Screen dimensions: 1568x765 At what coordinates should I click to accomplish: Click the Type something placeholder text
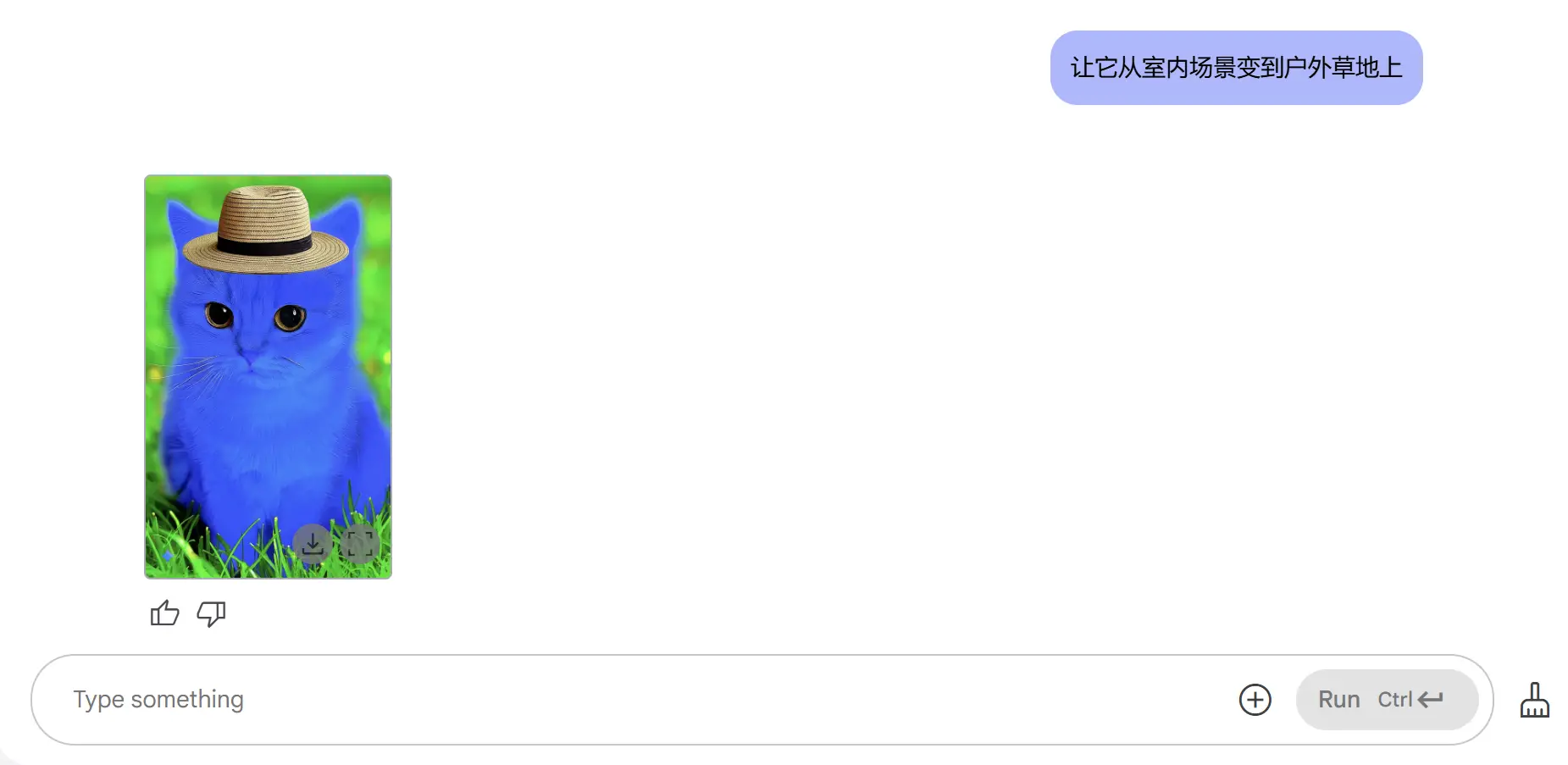tap(158, 700)
